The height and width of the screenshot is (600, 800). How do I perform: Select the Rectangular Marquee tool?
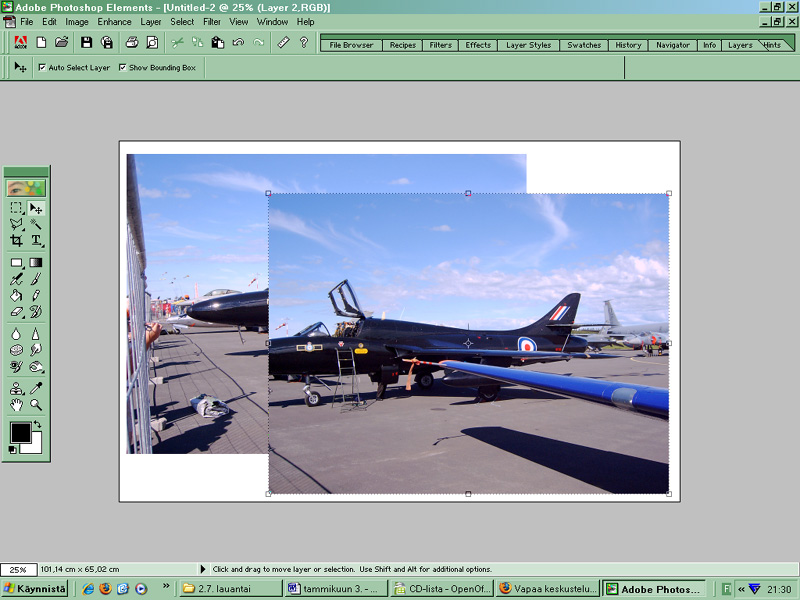tap(16, 208)
